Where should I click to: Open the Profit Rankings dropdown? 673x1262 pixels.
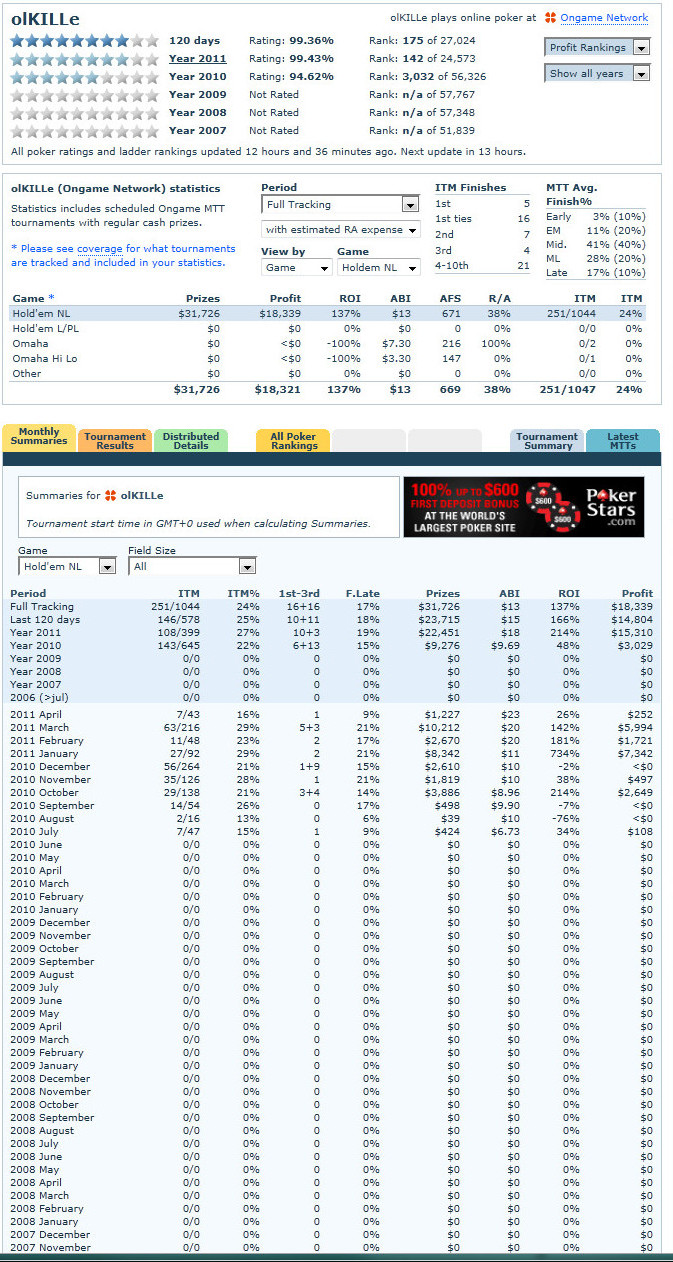tap(597, 47)
